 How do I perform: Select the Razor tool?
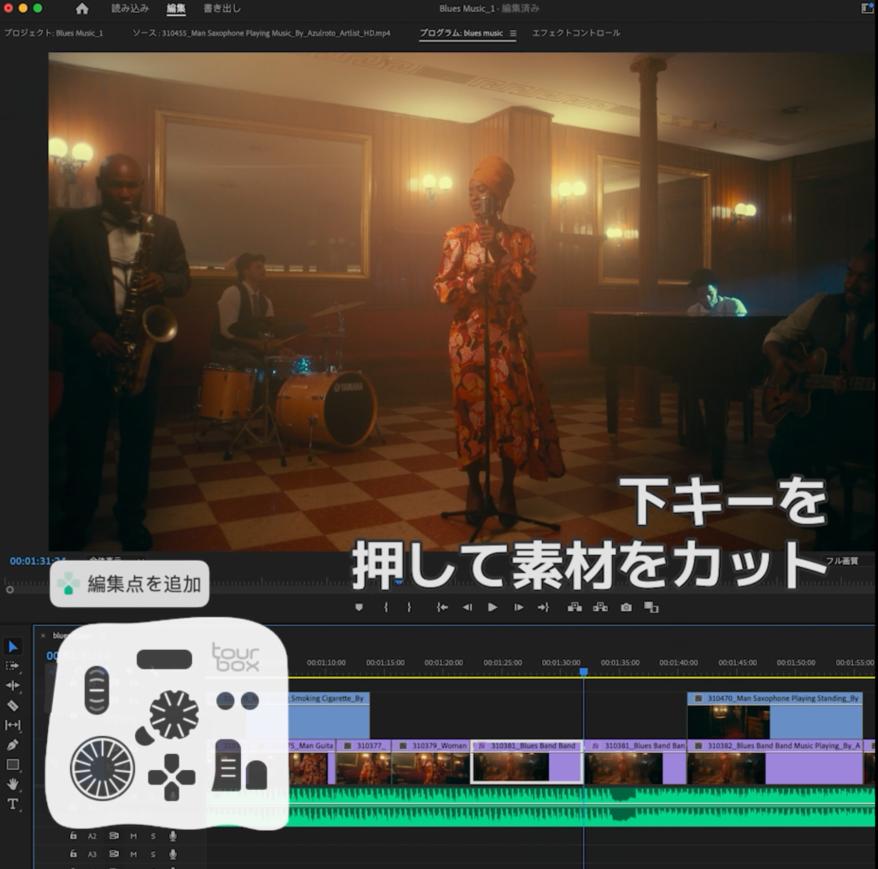[x=13, y=705]
